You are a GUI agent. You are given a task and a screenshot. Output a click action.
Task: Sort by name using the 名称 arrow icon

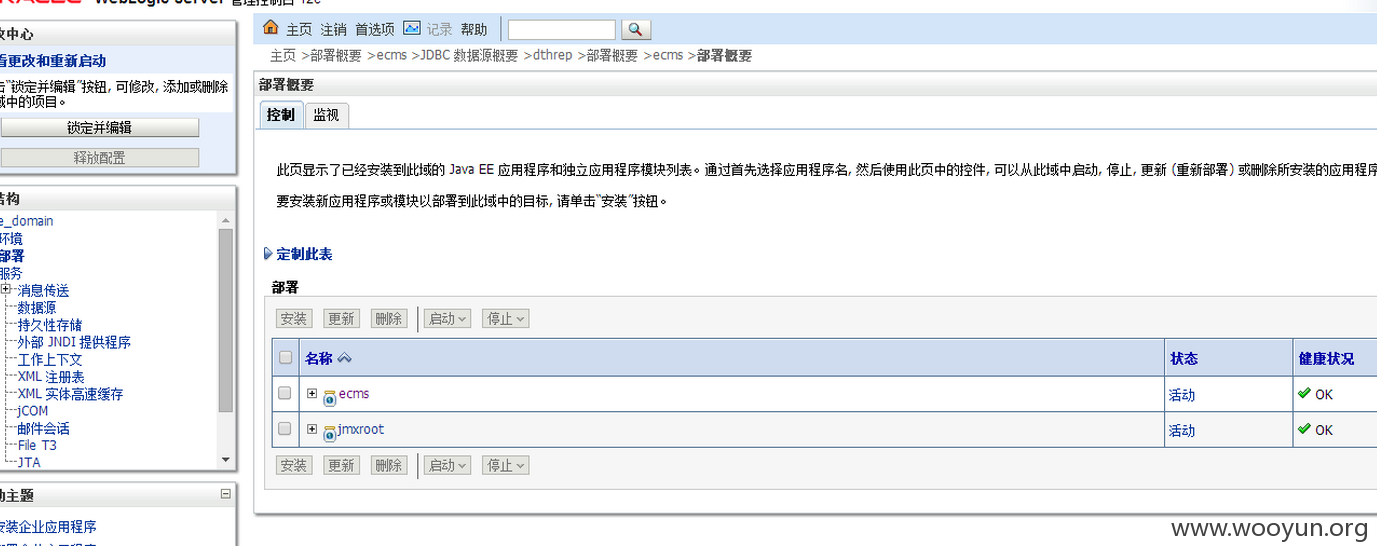coord(344,358)
